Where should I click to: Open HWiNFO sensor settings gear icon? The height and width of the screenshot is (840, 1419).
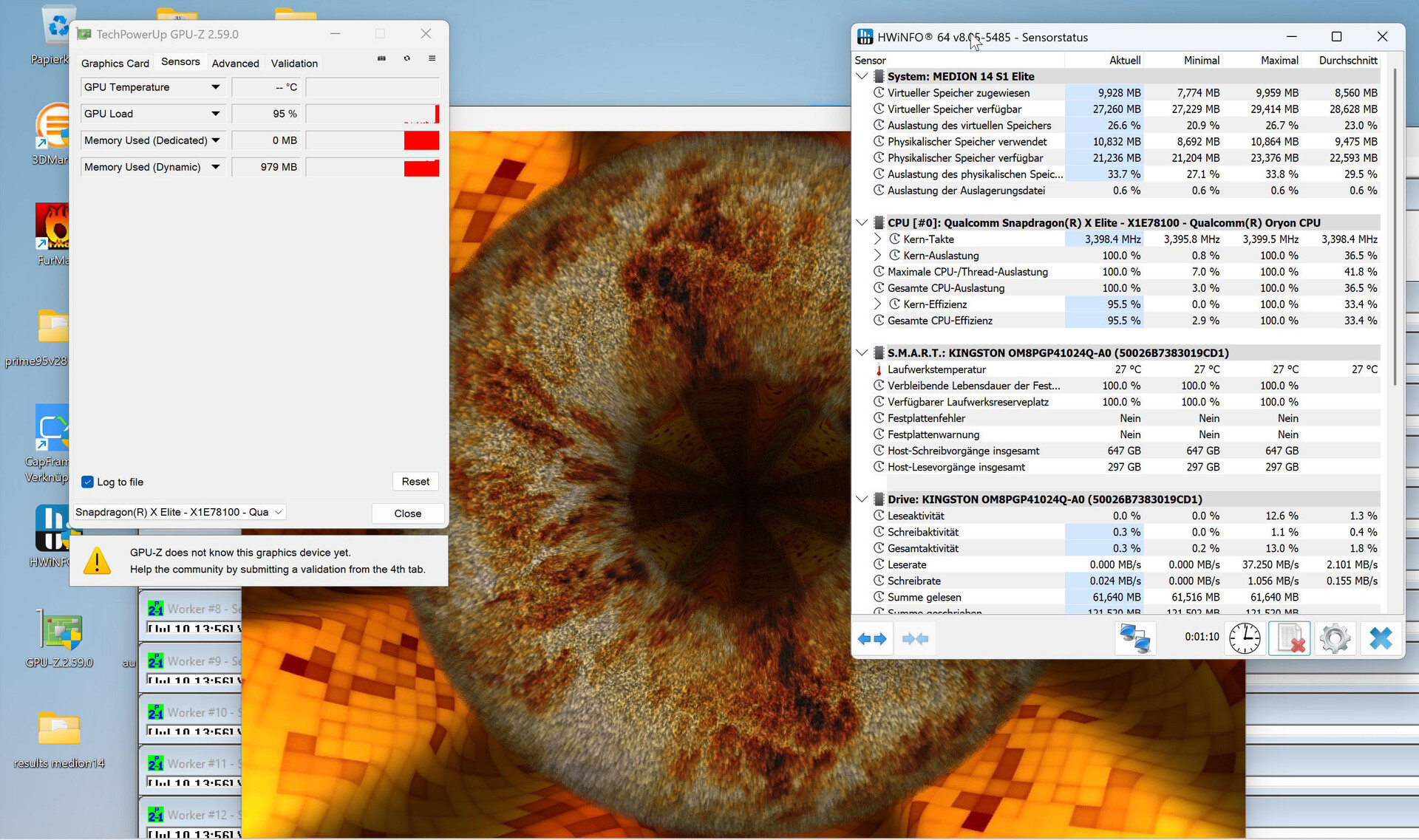click(x=1335, y=638)
